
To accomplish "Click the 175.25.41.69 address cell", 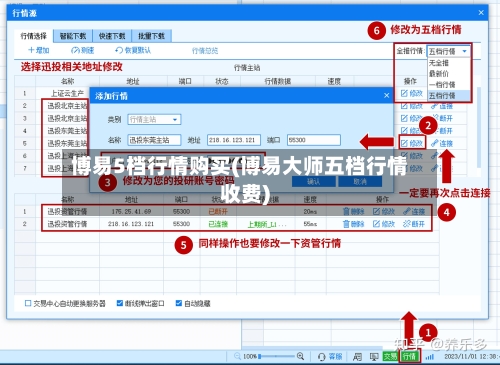I will pos(131,211).
